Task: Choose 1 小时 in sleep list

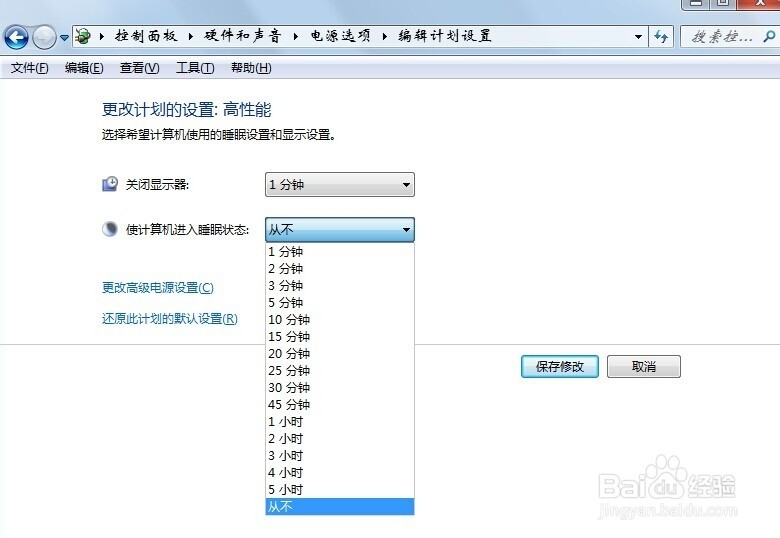Action: tap(340, 422)
